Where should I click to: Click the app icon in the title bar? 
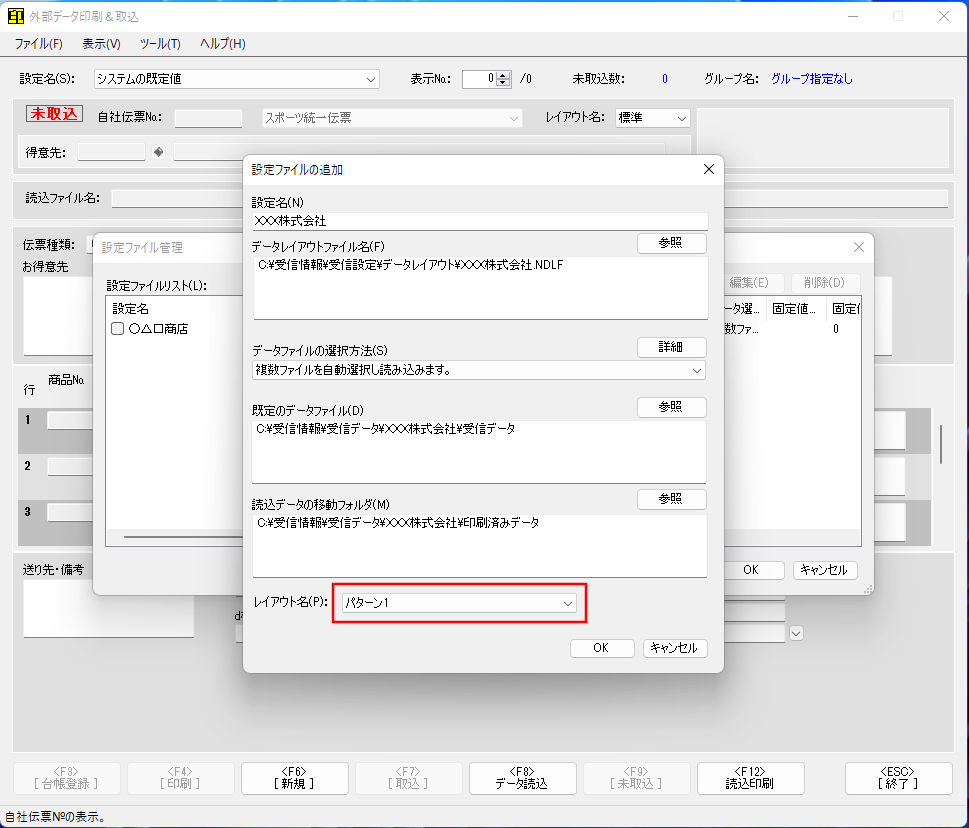(x=15, y=16)
